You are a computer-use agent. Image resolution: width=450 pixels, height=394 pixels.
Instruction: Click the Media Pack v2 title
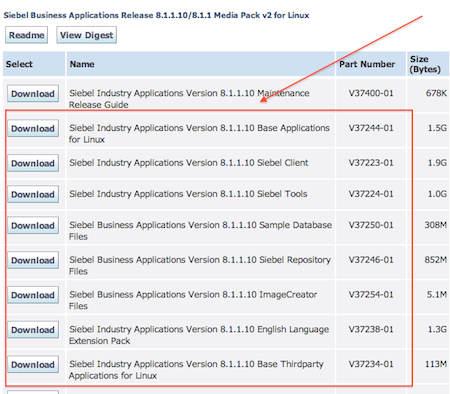[156, 15]
